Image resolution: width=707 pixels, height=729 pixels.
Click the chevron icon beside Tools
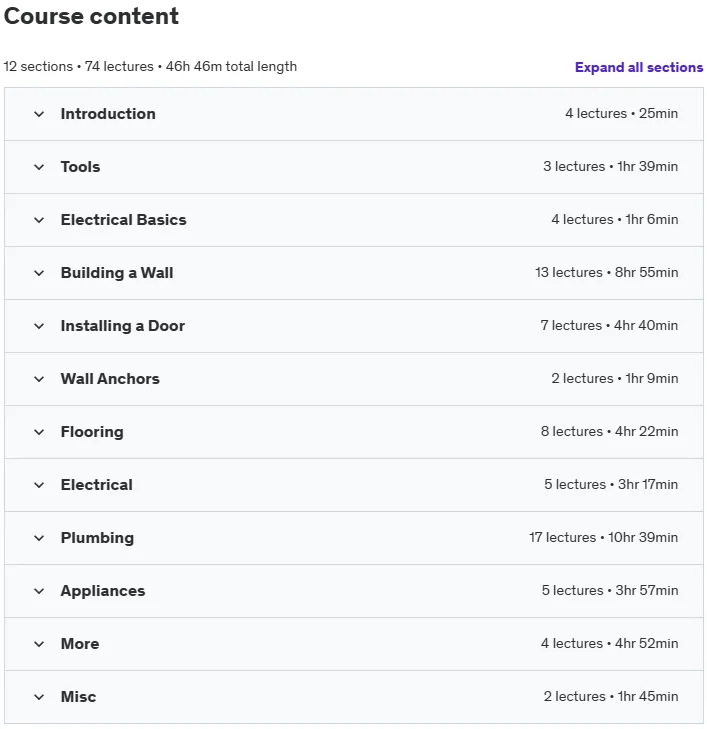(39, 167)
